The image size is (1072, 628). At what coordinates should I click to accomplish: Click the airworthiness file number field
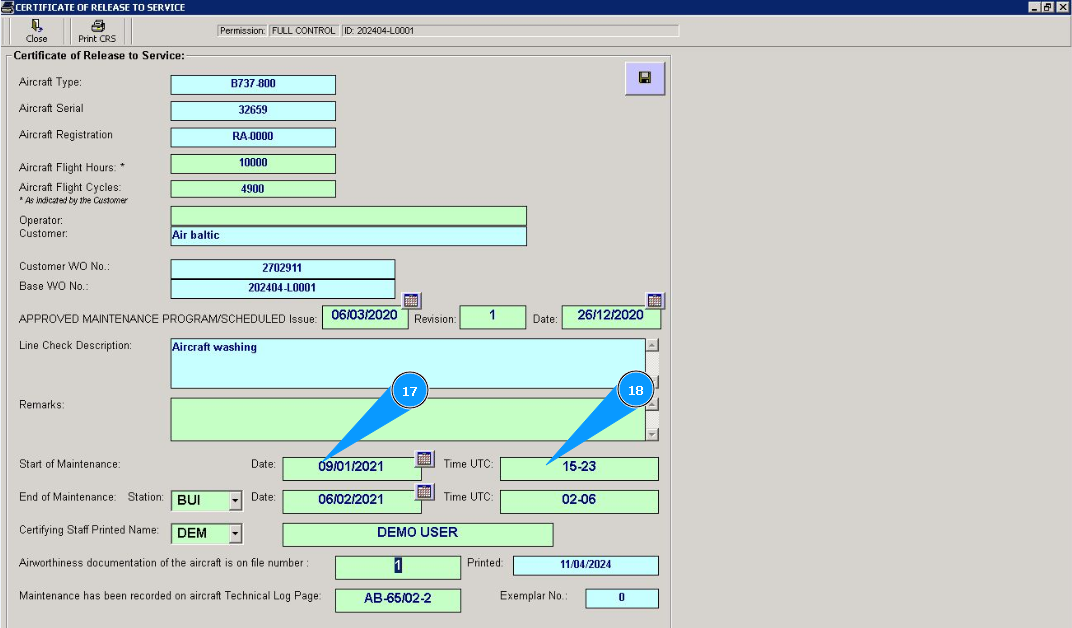tap(398, 566)
